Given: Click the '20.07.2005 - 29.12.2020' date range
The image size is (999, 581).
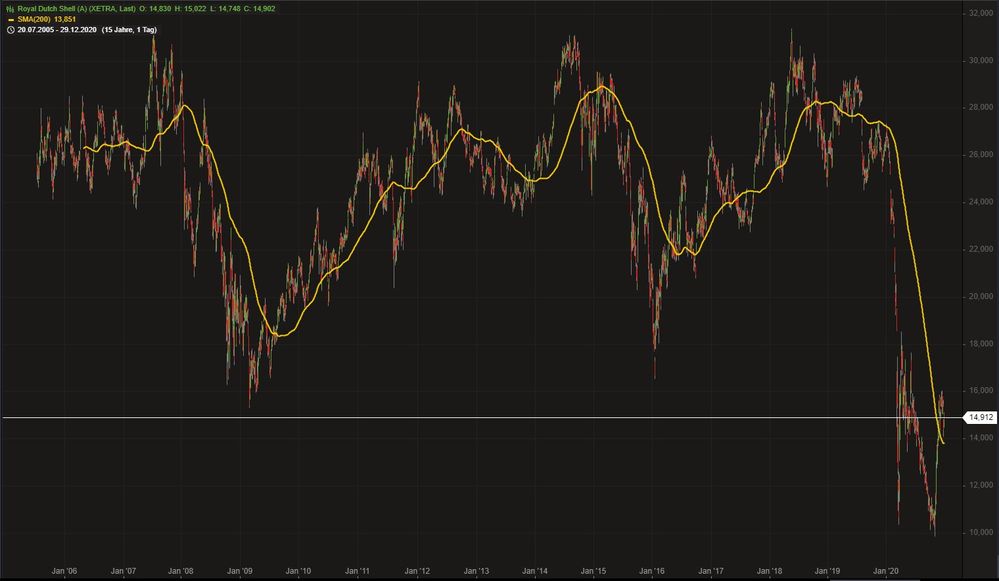Looking at the screenshot, I should 57,30.
